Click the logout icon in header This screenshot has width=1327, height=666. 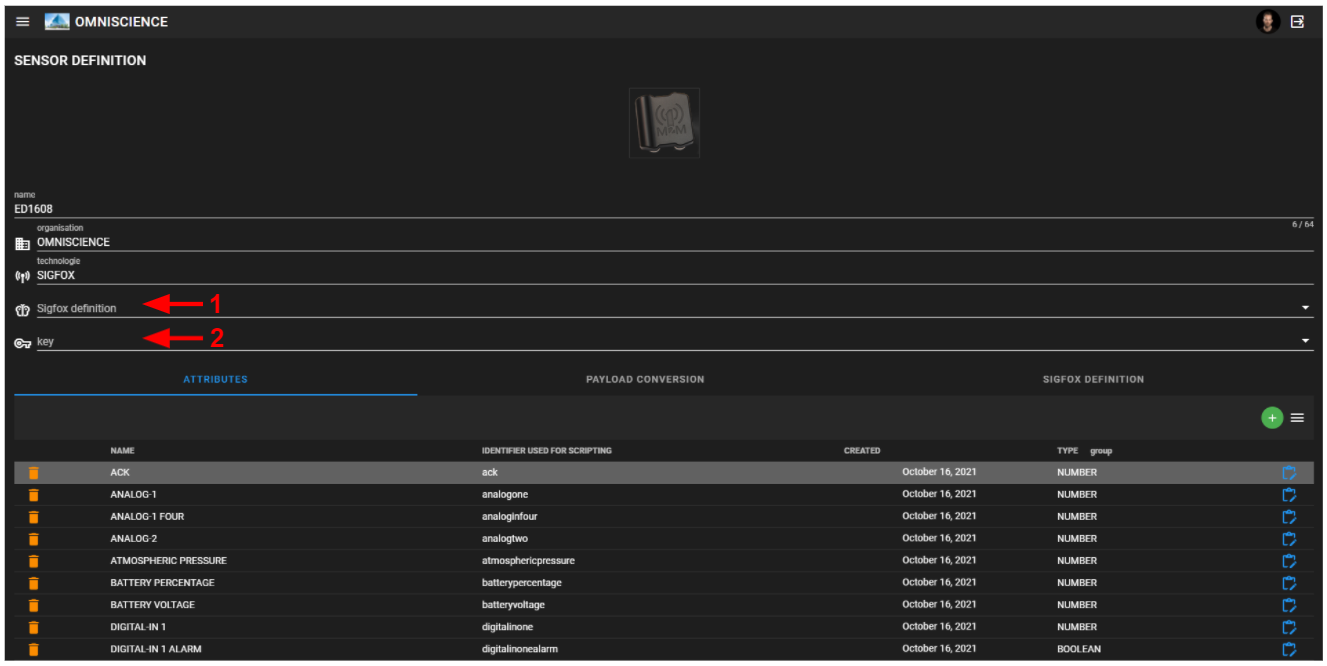pos(1297,22)
